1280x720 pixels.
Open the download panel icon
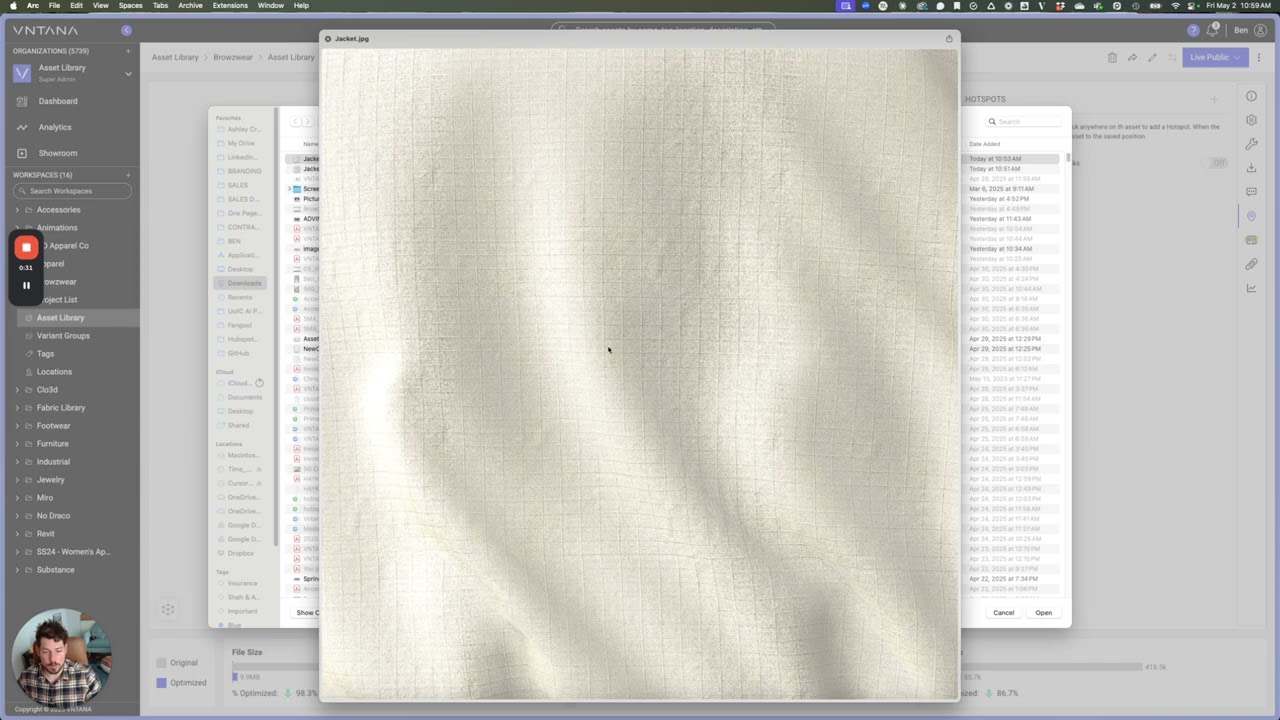pyautogui.click(x=1251, y=168)
